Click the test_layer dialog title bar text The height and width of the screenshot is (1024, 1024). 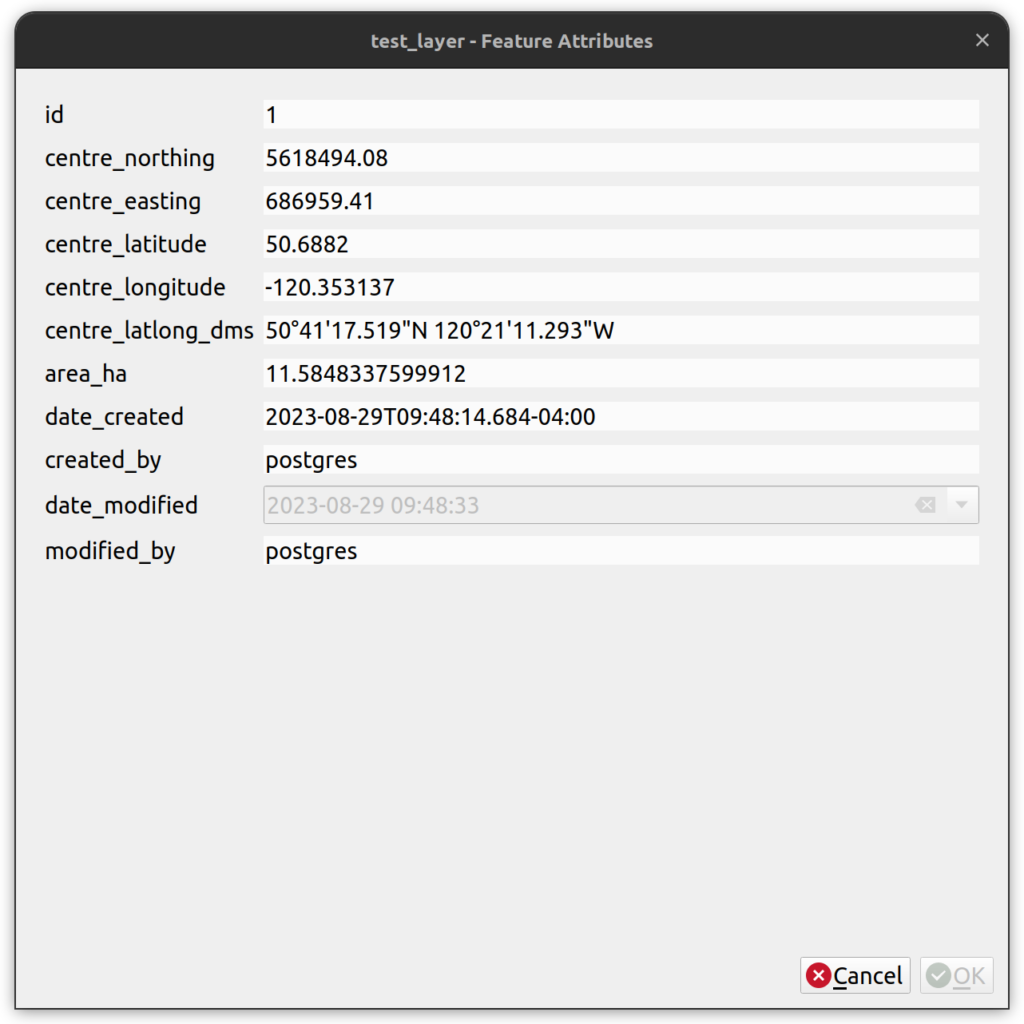tap(511, 41)
